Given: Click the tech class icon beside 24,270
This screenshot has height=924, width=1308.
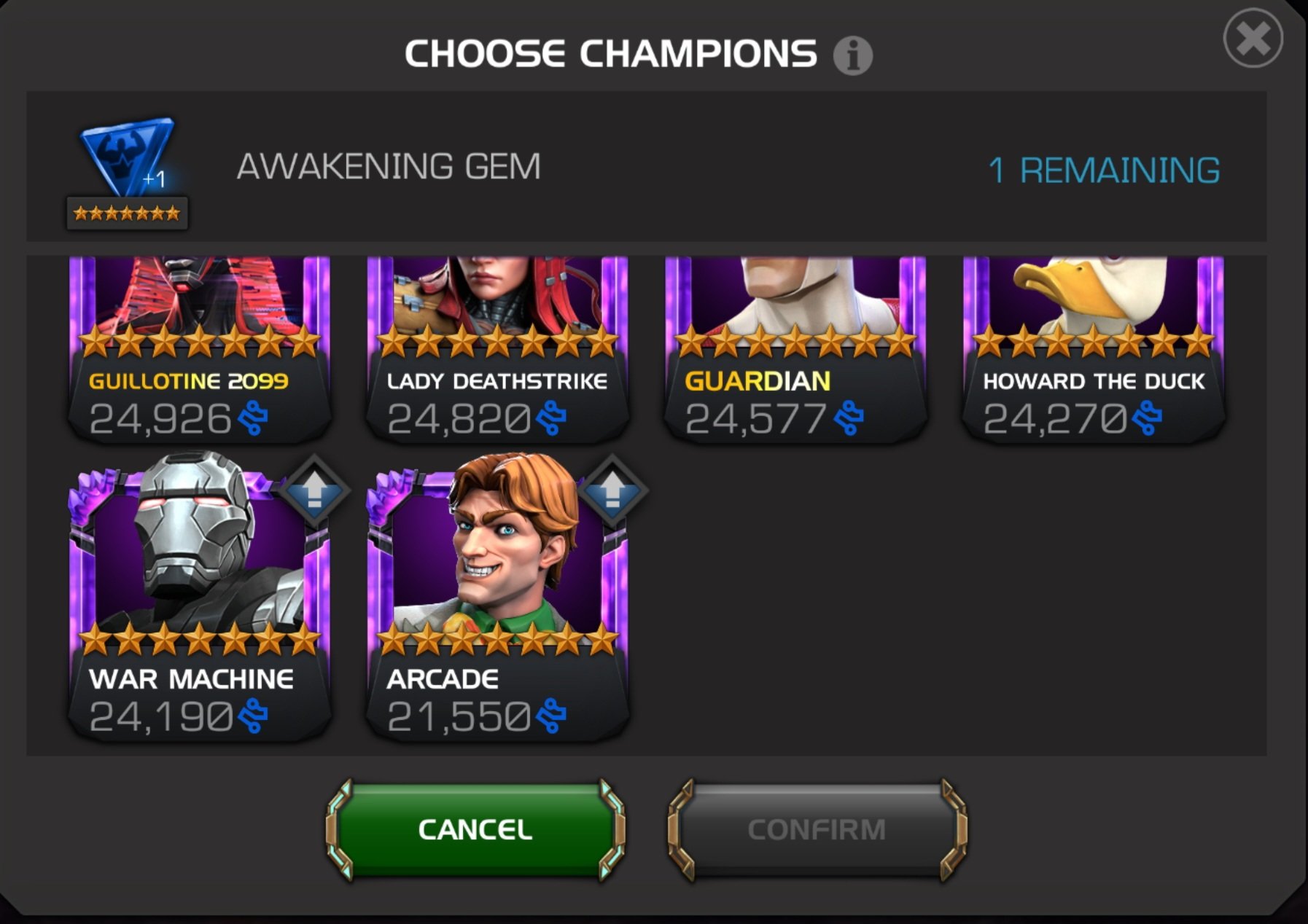Looking at the screenshot, I should [1147, 418].
